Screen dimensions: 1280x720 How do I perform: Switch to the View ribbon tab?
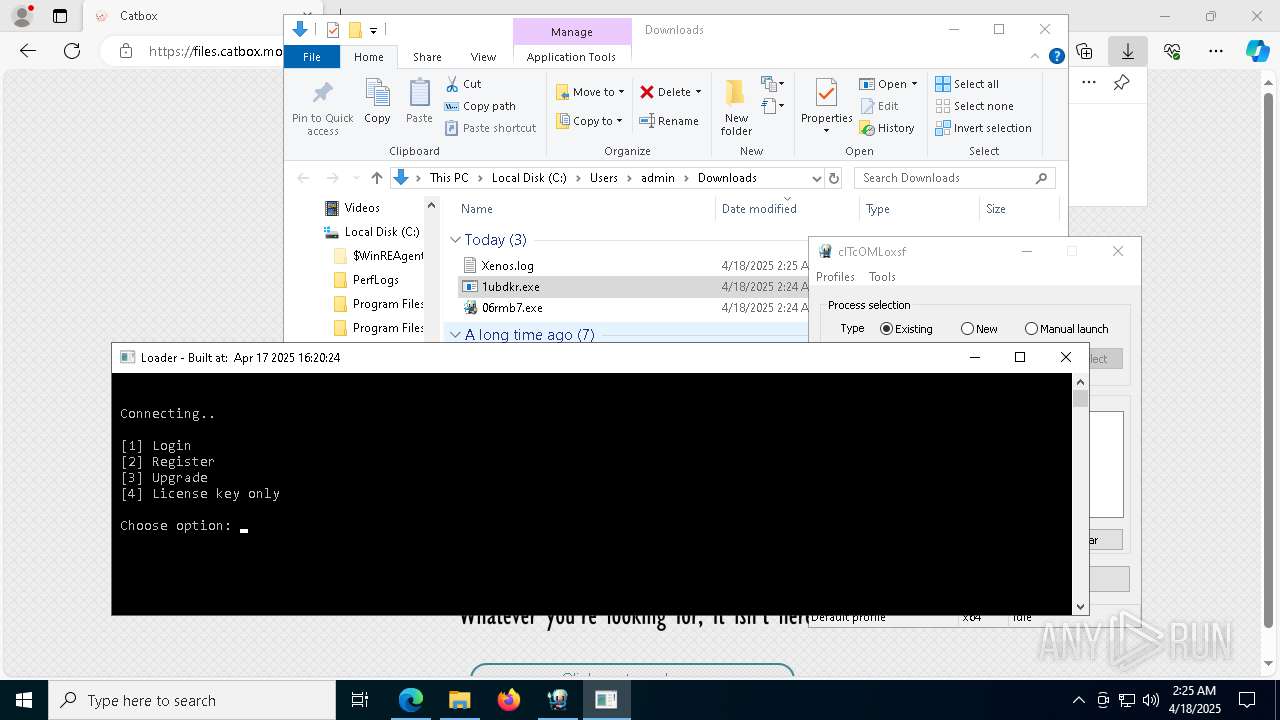coord(483,57)
